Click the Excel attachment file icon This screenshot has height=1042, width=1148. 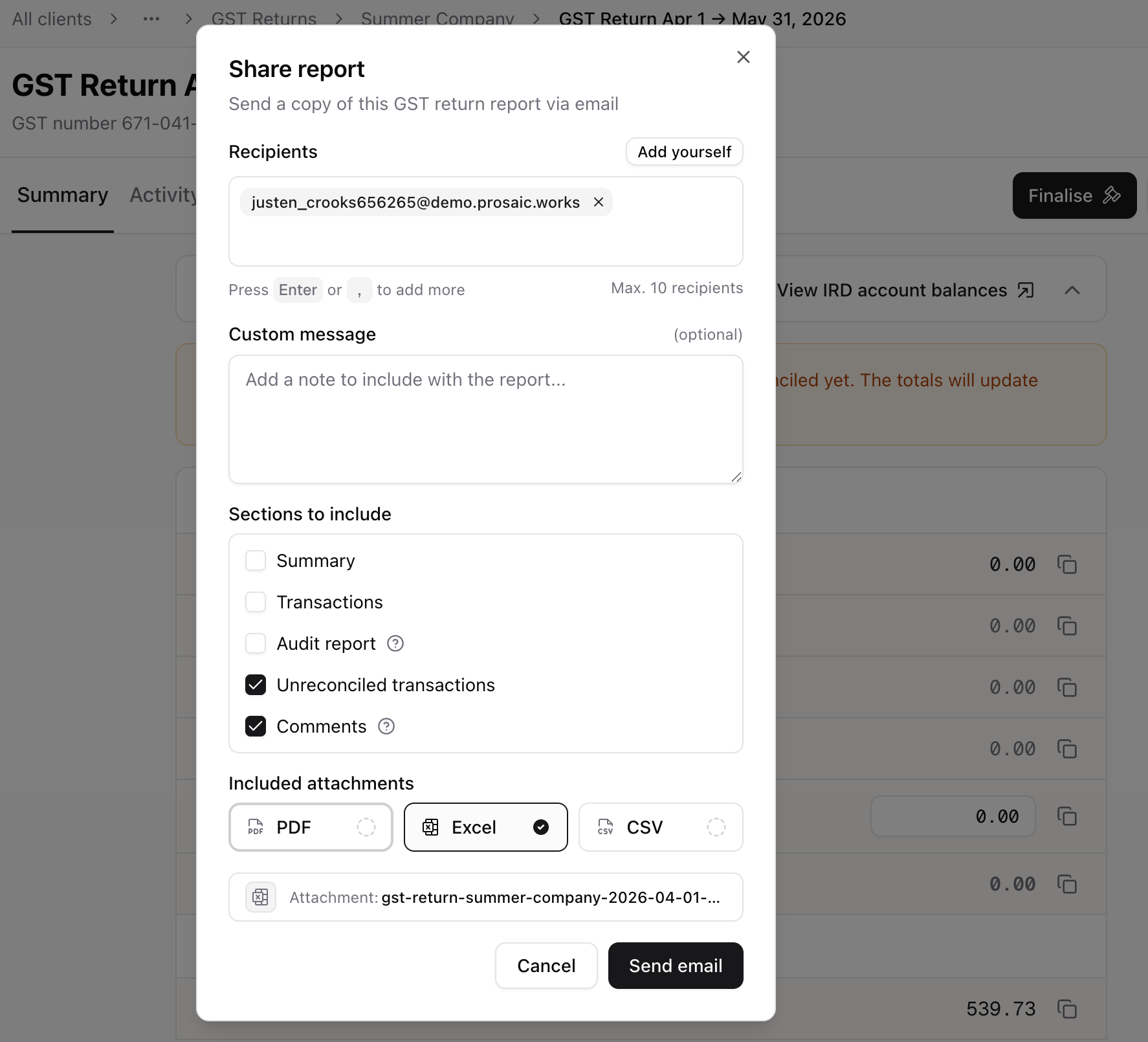pos(261,897)
